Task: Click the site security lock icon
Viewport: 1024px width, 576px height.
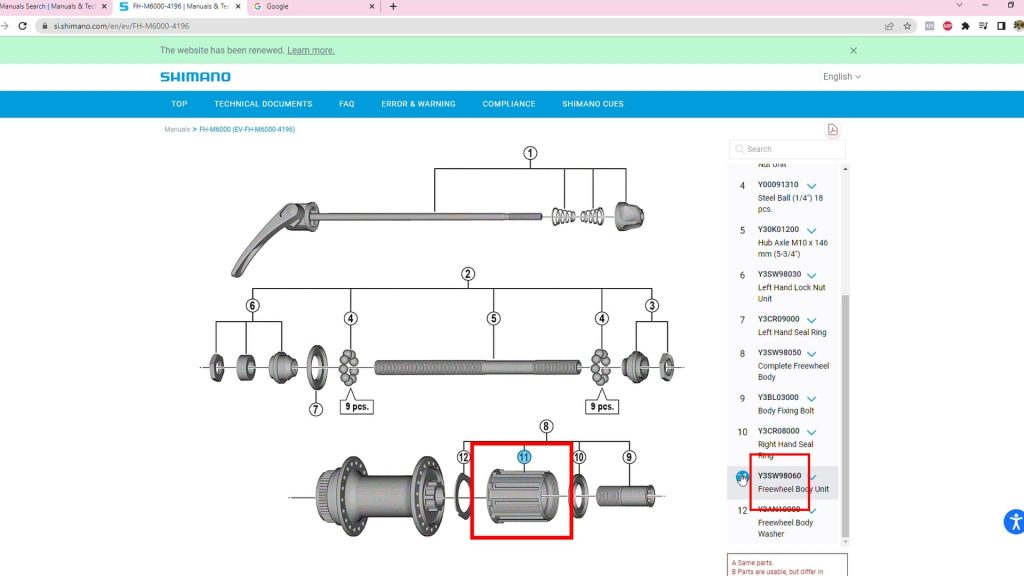Action: (44, 26)
